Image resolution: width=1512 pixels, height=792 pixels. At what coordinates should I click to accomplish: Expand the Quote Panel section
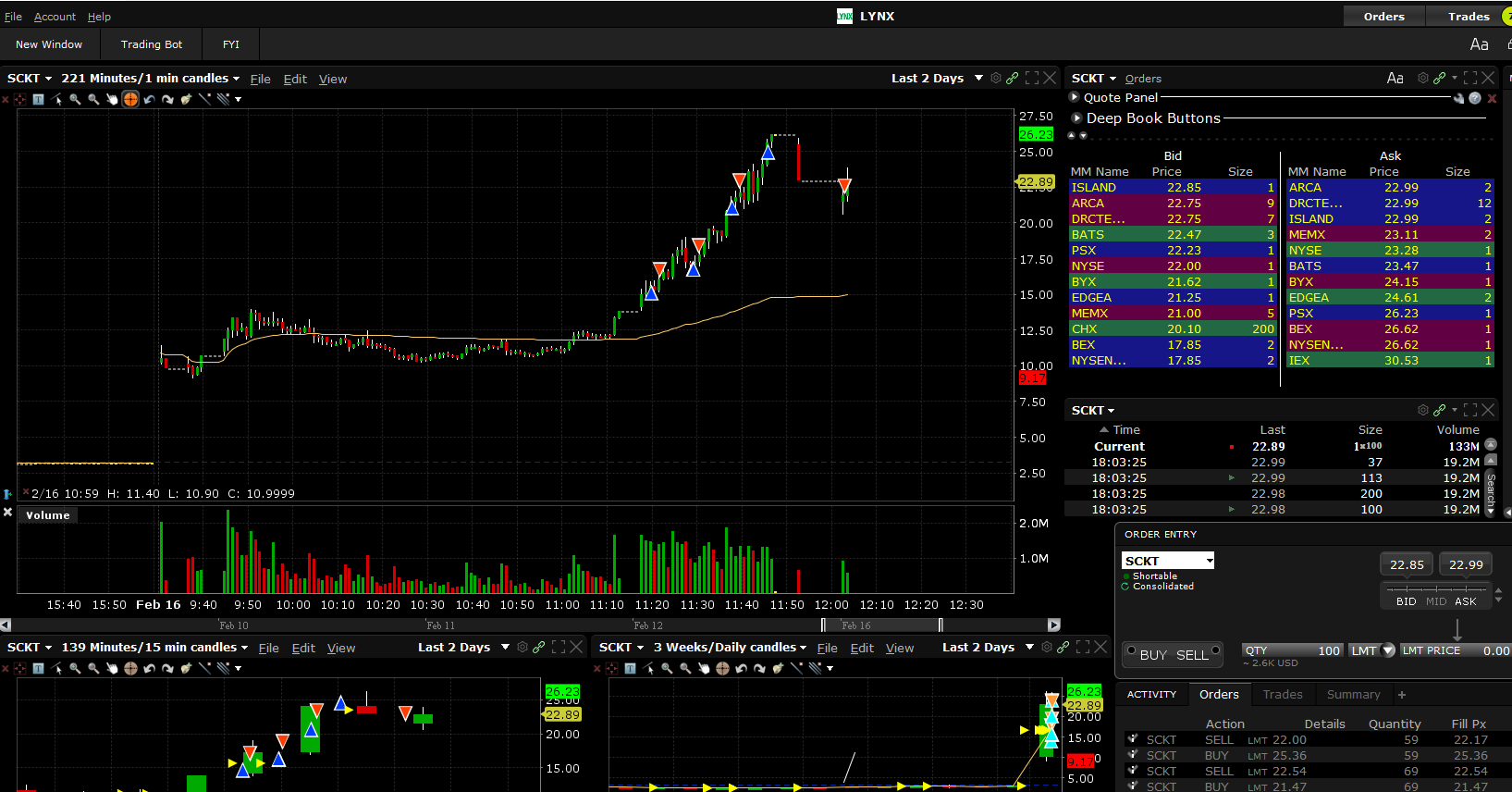[x=1075, y=97]
